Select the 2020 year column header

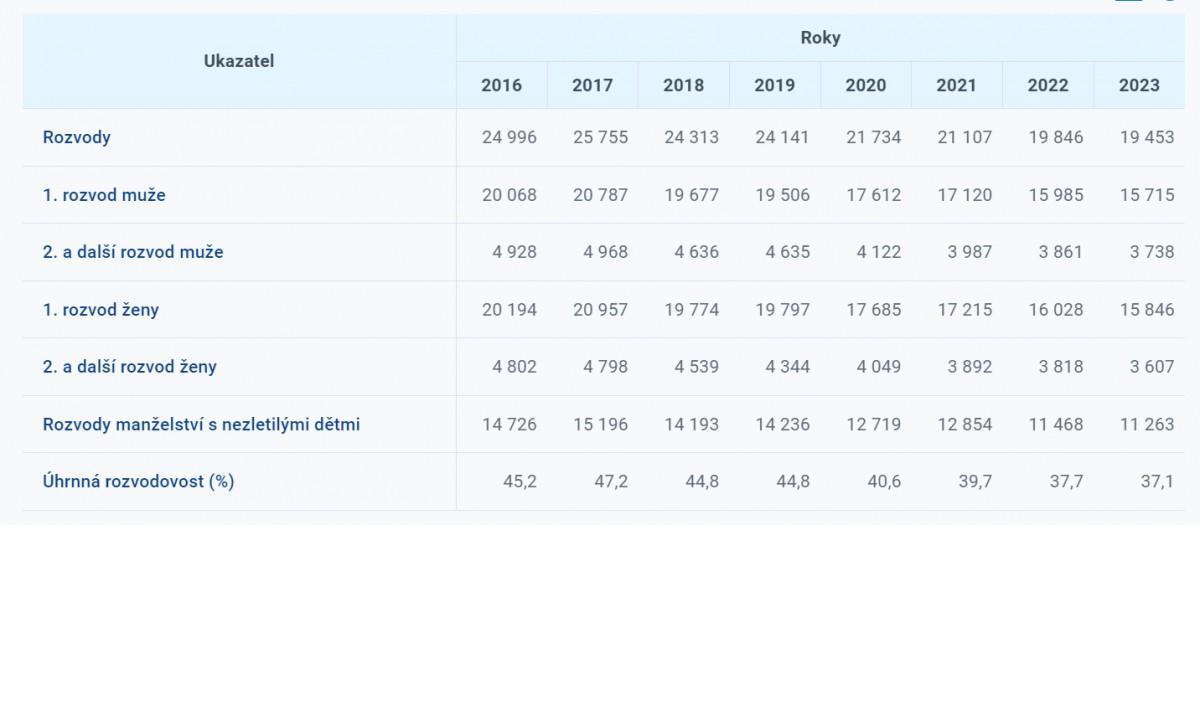[866, 85]
